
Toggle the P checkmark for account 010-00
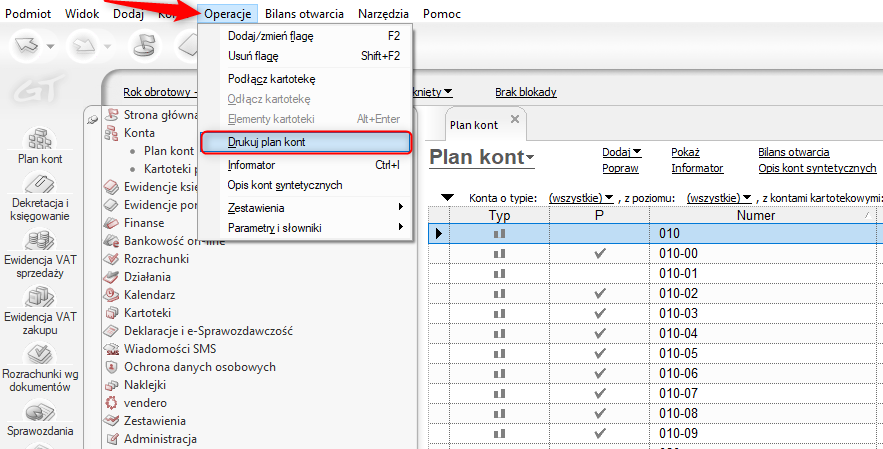coord(599,254)
